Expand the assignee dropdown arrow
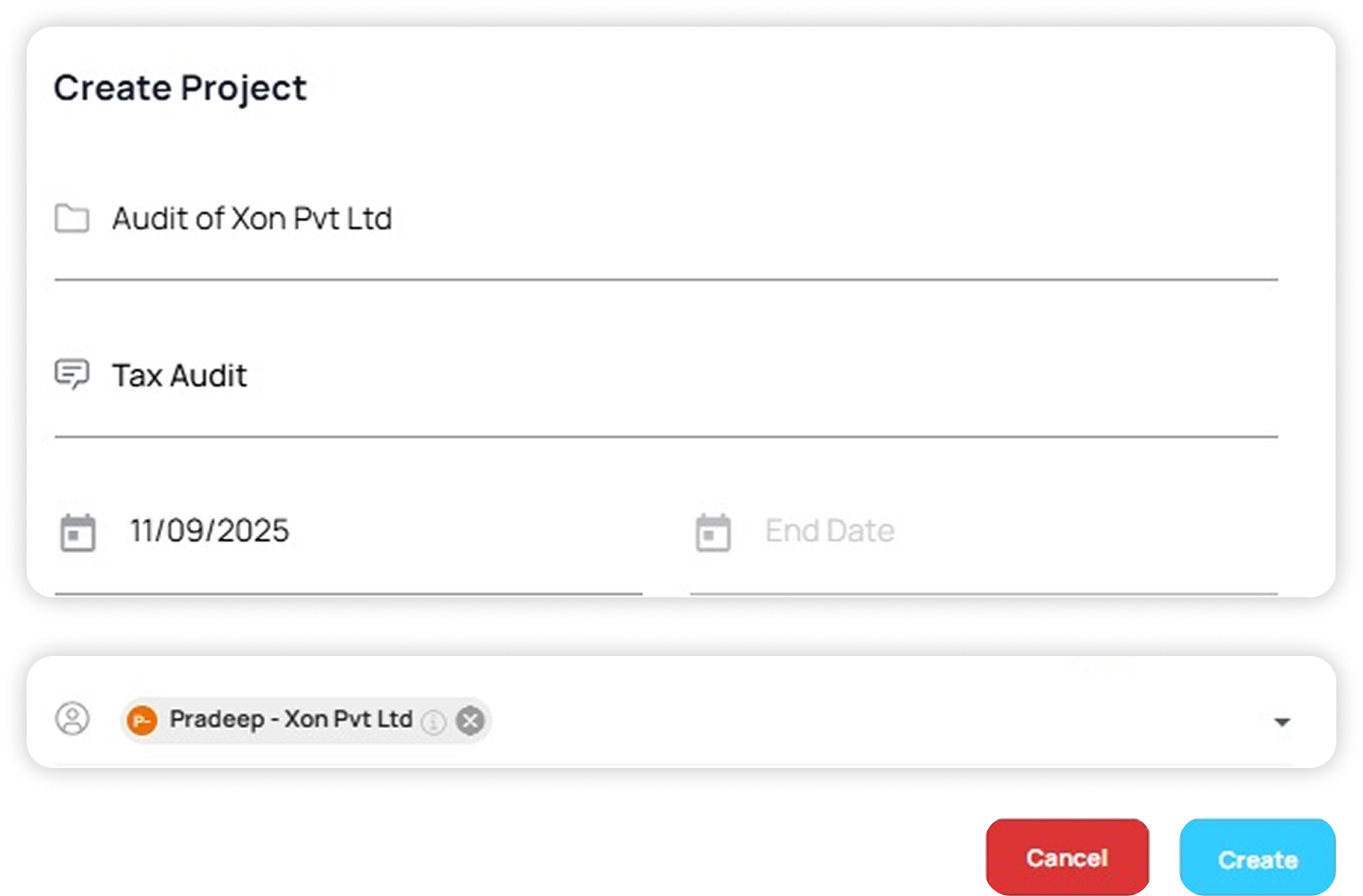Image resolution: width=1363 pixels, height=896 pixels. (1281, 722)
